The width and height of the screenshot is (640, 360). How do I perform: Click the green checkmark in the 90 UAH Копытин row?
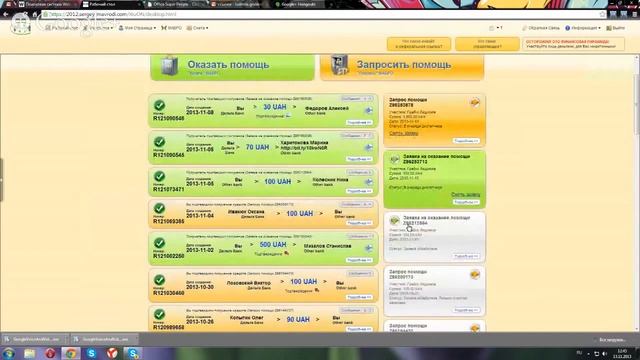point(160,314)
